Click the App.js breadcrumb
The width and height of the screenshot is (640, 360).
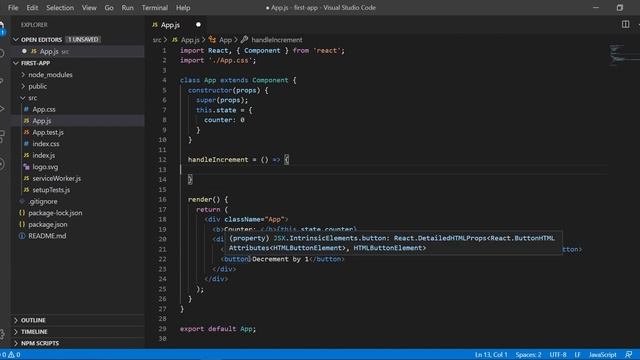click(x=190, y=40)
